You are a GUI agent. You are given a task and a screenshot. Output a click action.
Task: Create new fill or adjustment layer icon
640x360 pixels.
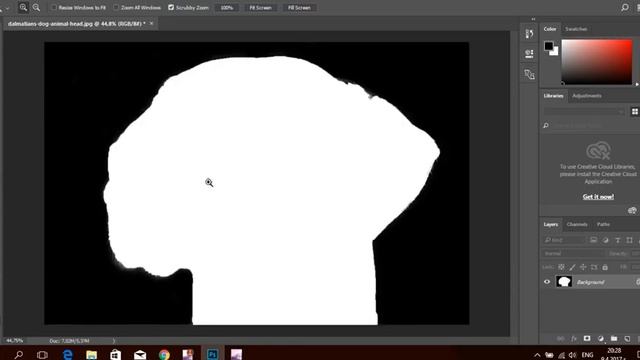point(600,338)
